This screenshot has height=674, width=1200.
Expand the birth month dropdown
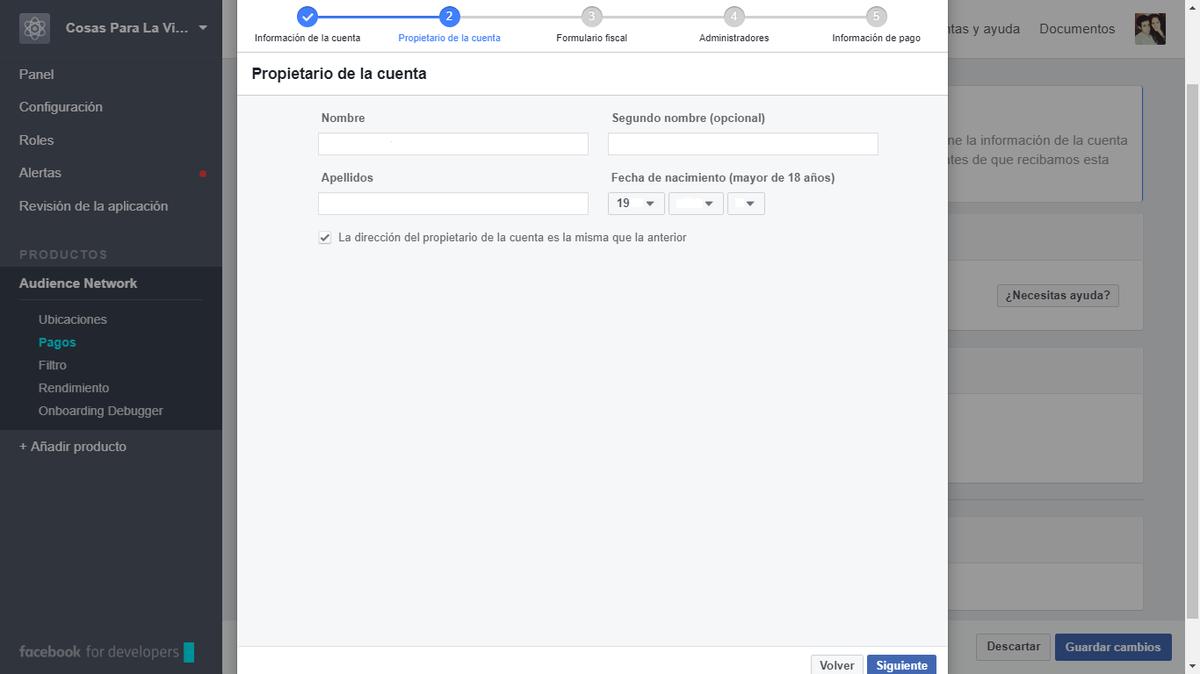click(696, 203)
